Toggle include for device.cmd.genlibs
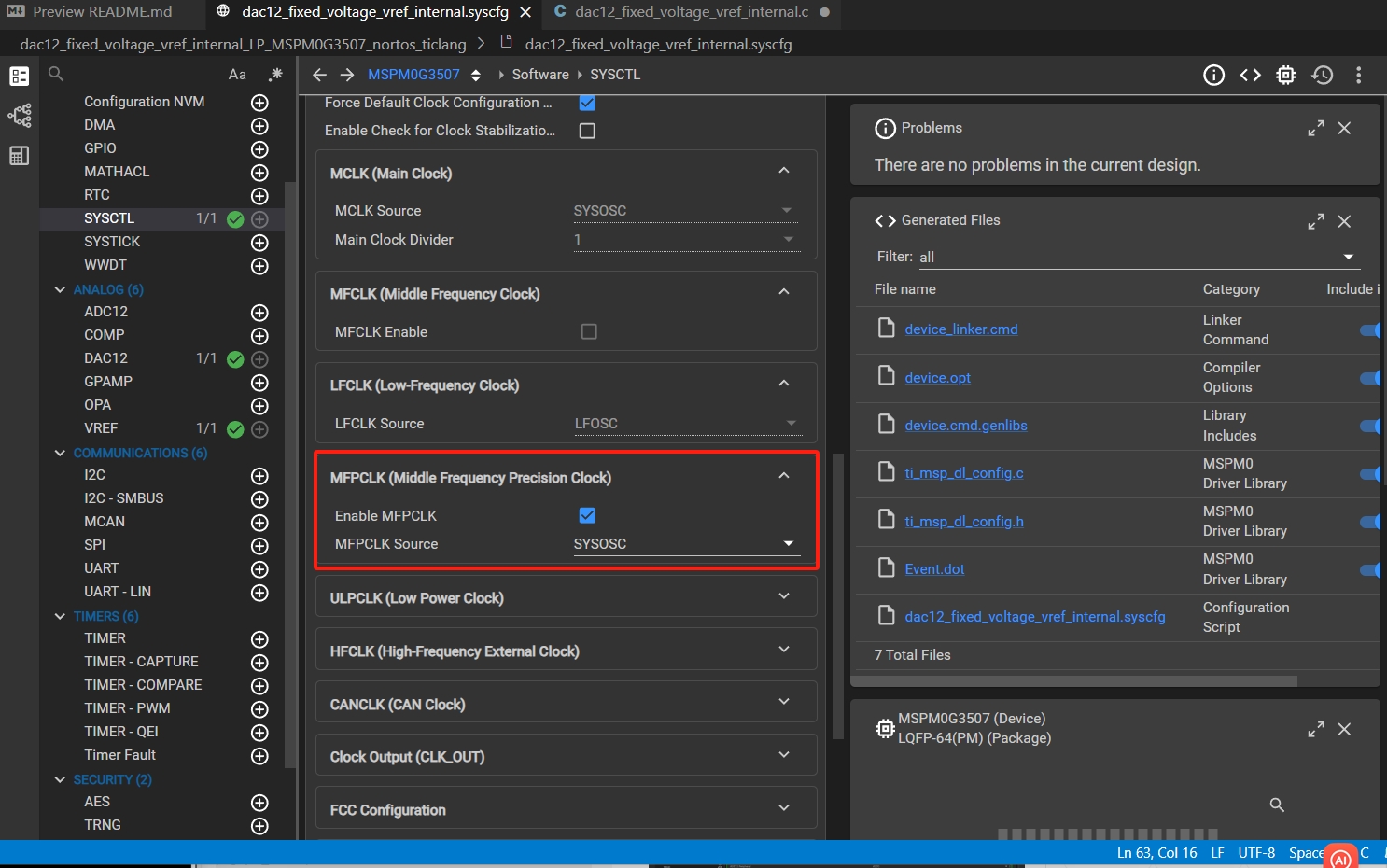The height and width of the screenshot is (868, 1387). click(1370, 426)
